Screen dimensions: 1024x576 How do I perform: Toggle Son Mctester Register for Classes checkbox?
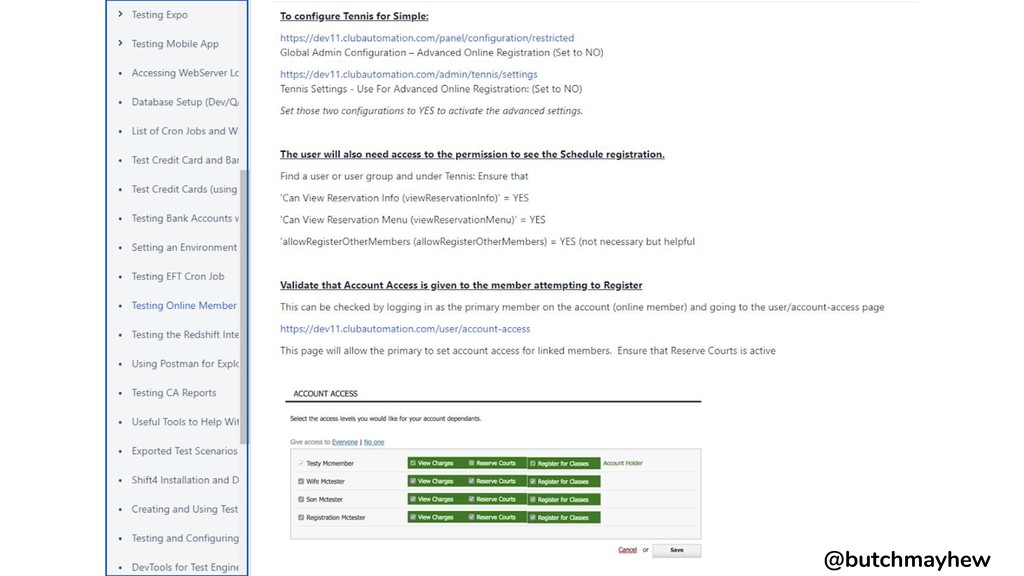pyautogui.click(x=533, y=500)
